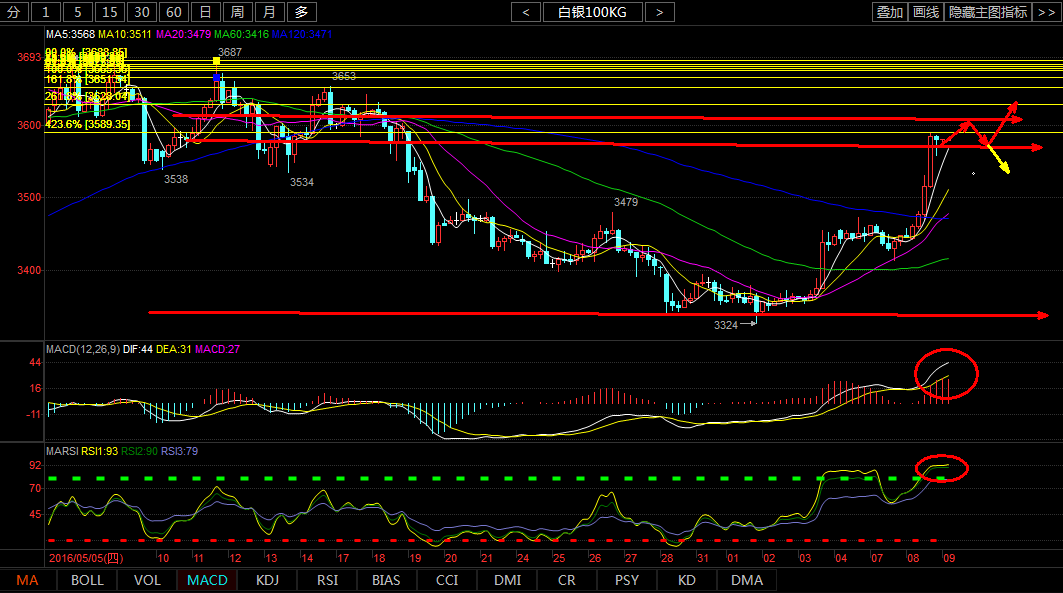Select the MACD indicator tab
The height and width of the screenshot is (593, 1063).
point(207,580)
